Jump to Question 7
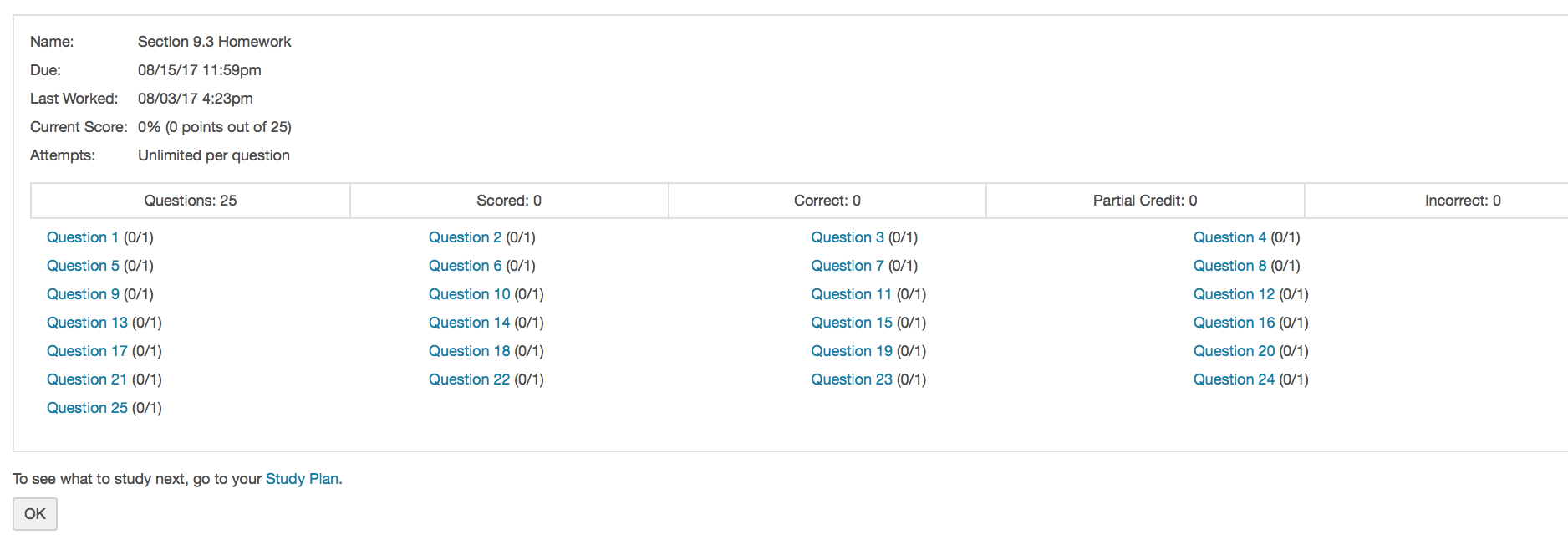Screen dimensions: 1568x545 click(x=847, y=266)
